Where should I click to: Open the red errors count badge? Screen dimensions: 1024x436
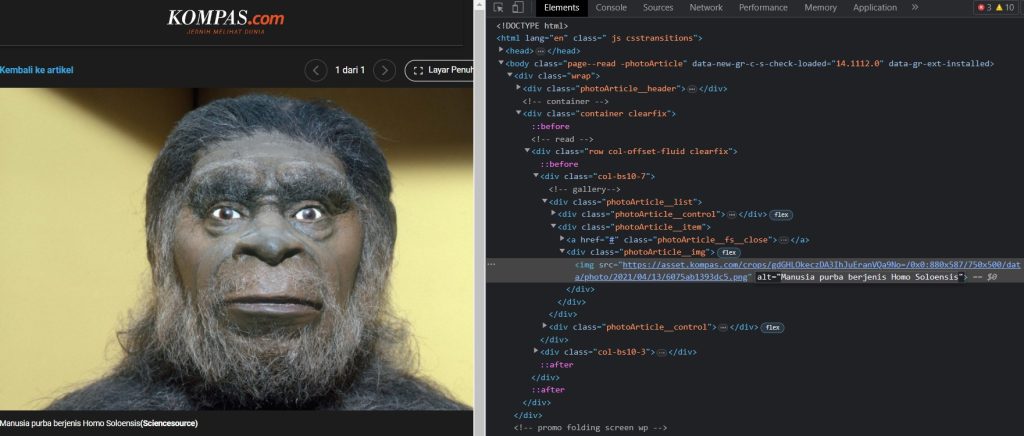point(984,8)
